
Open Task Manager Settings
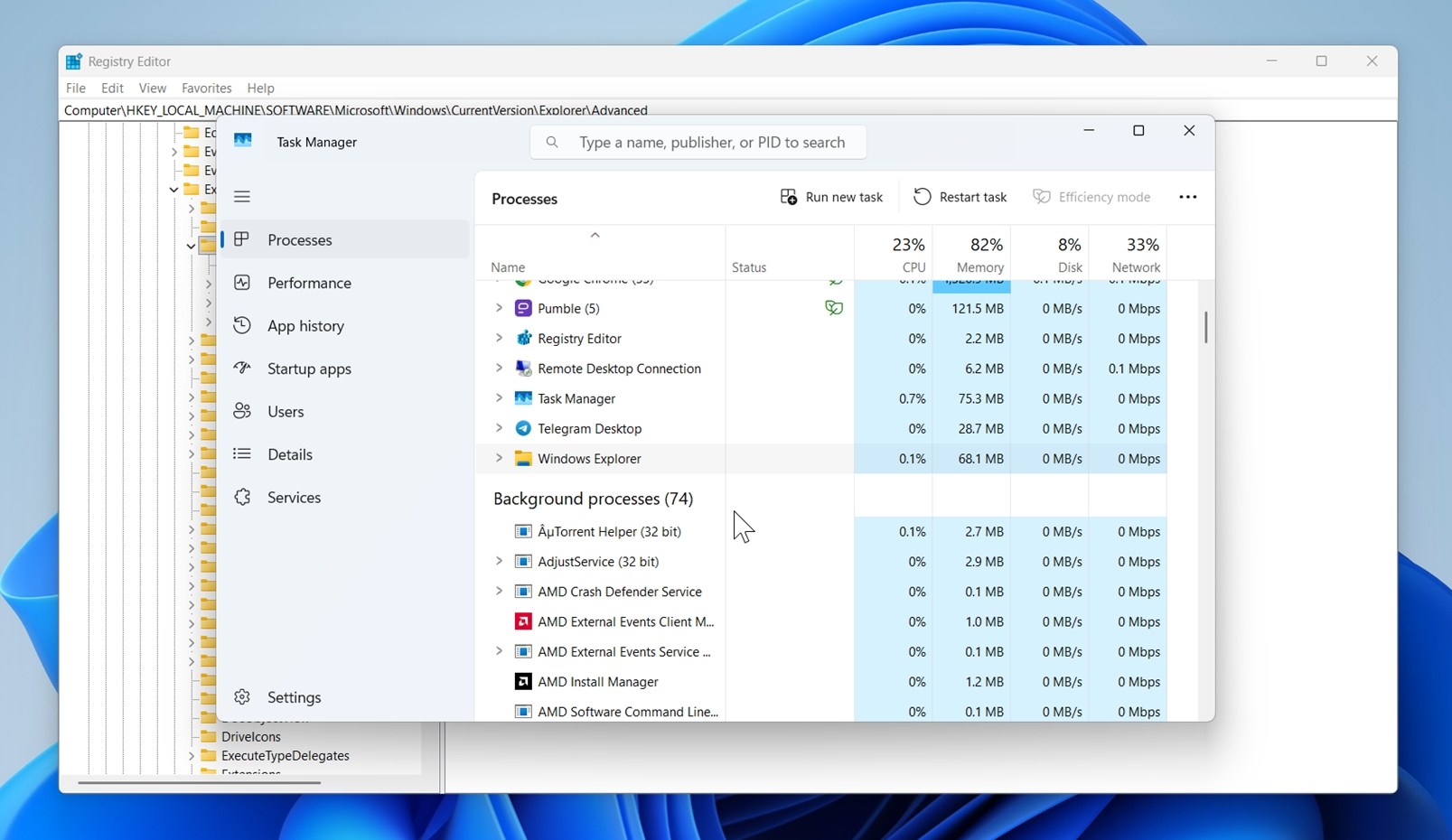294,696
